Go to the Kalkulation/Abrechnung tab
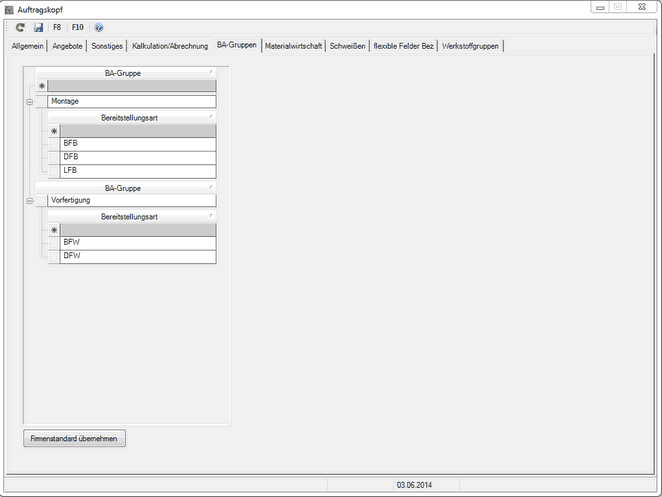The image size is (662, 497). (170, 46)
